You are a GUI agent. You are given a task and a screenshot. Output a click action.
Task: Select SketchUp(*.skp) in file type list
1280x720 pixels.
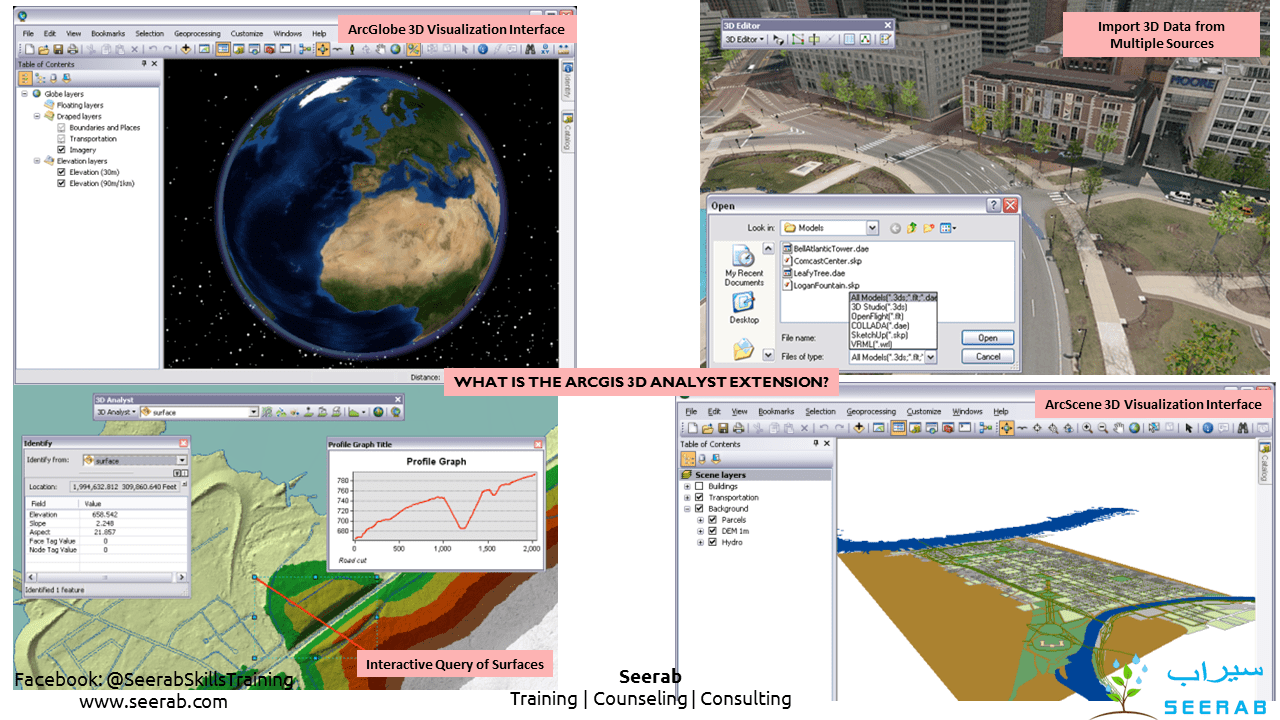pos(880,335)
